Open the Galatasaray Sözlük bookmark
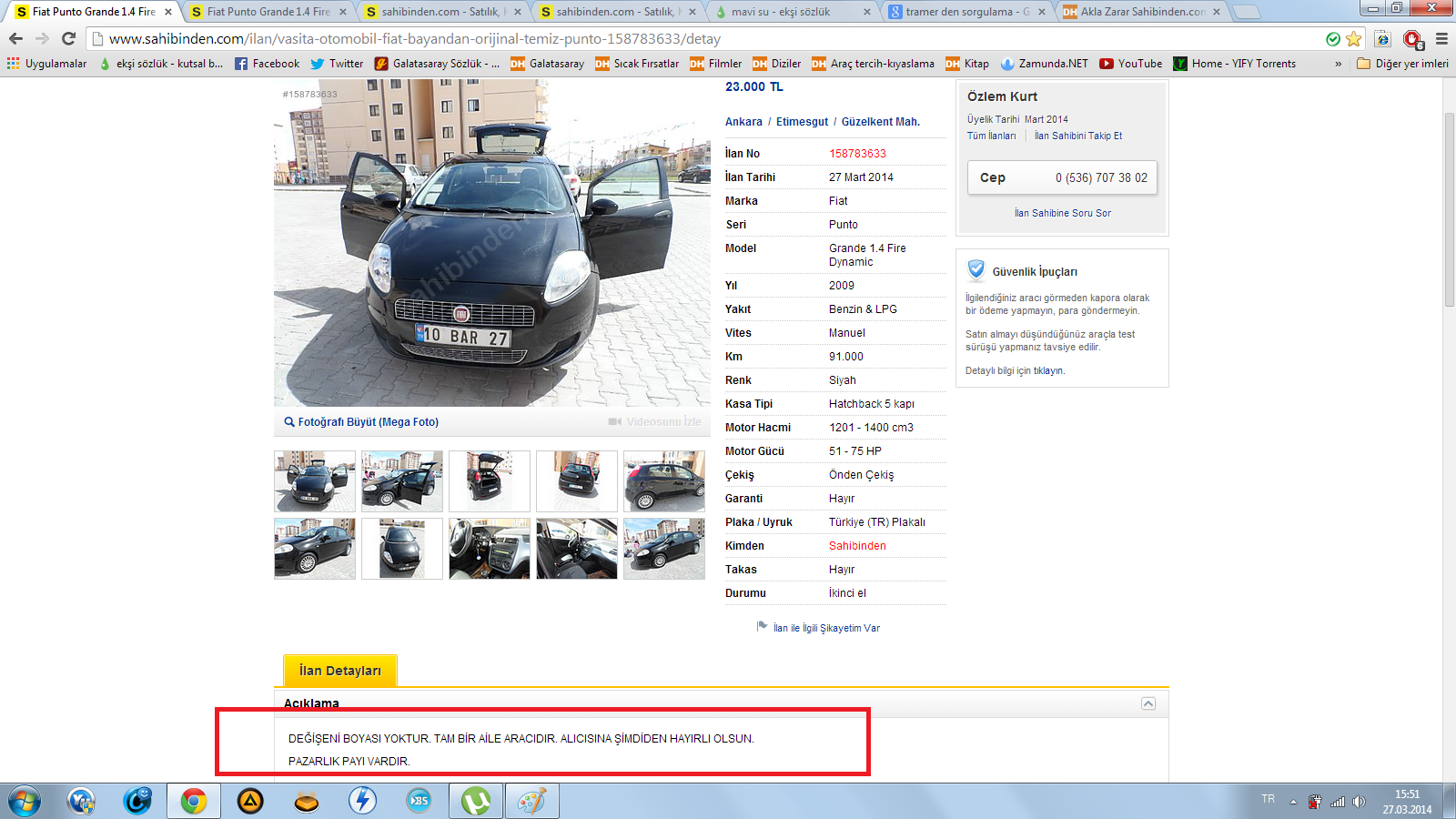 437,64
